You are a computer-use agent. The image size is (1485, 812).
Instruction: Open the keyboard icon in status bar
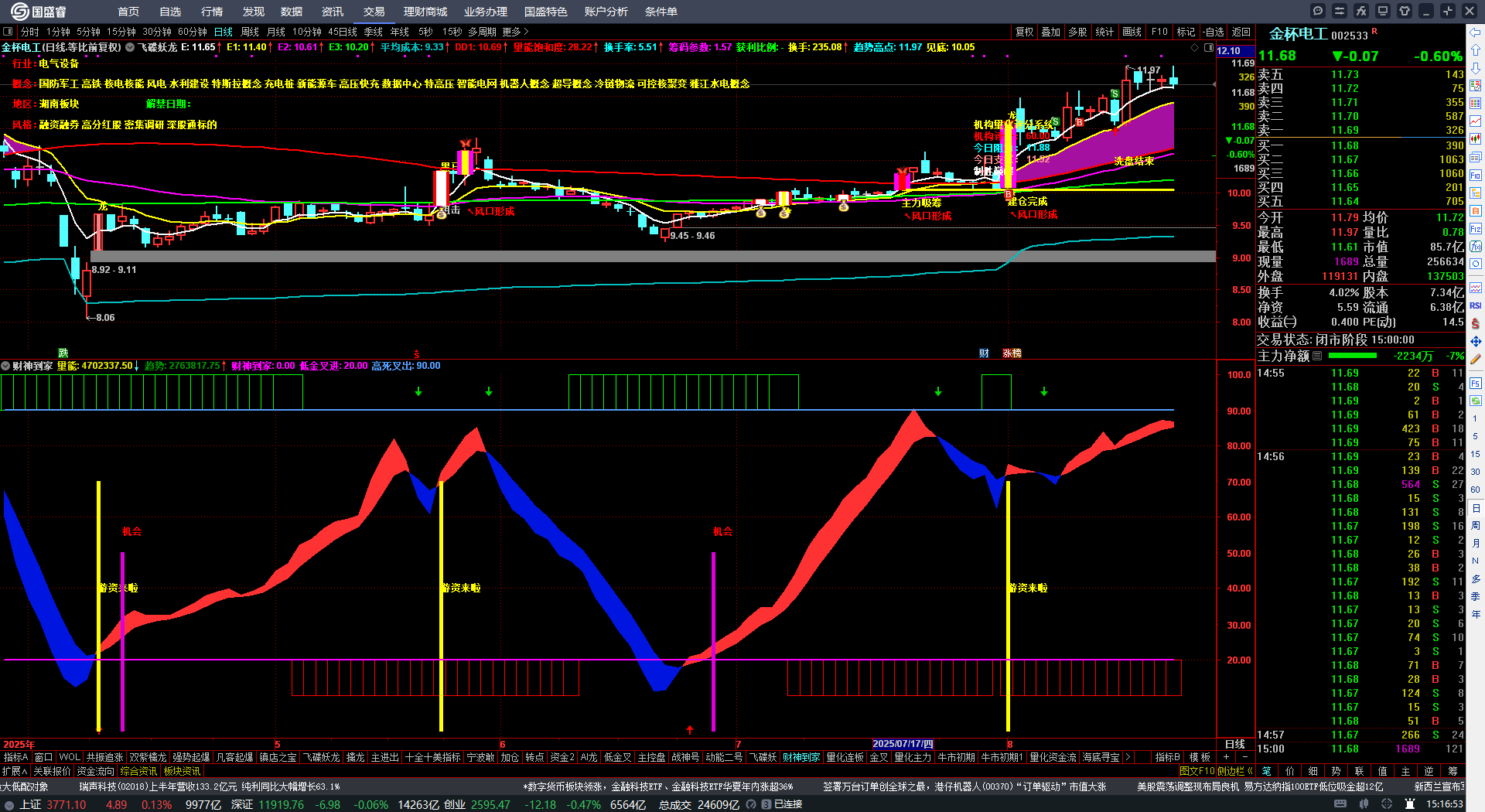pos(1340,804)
